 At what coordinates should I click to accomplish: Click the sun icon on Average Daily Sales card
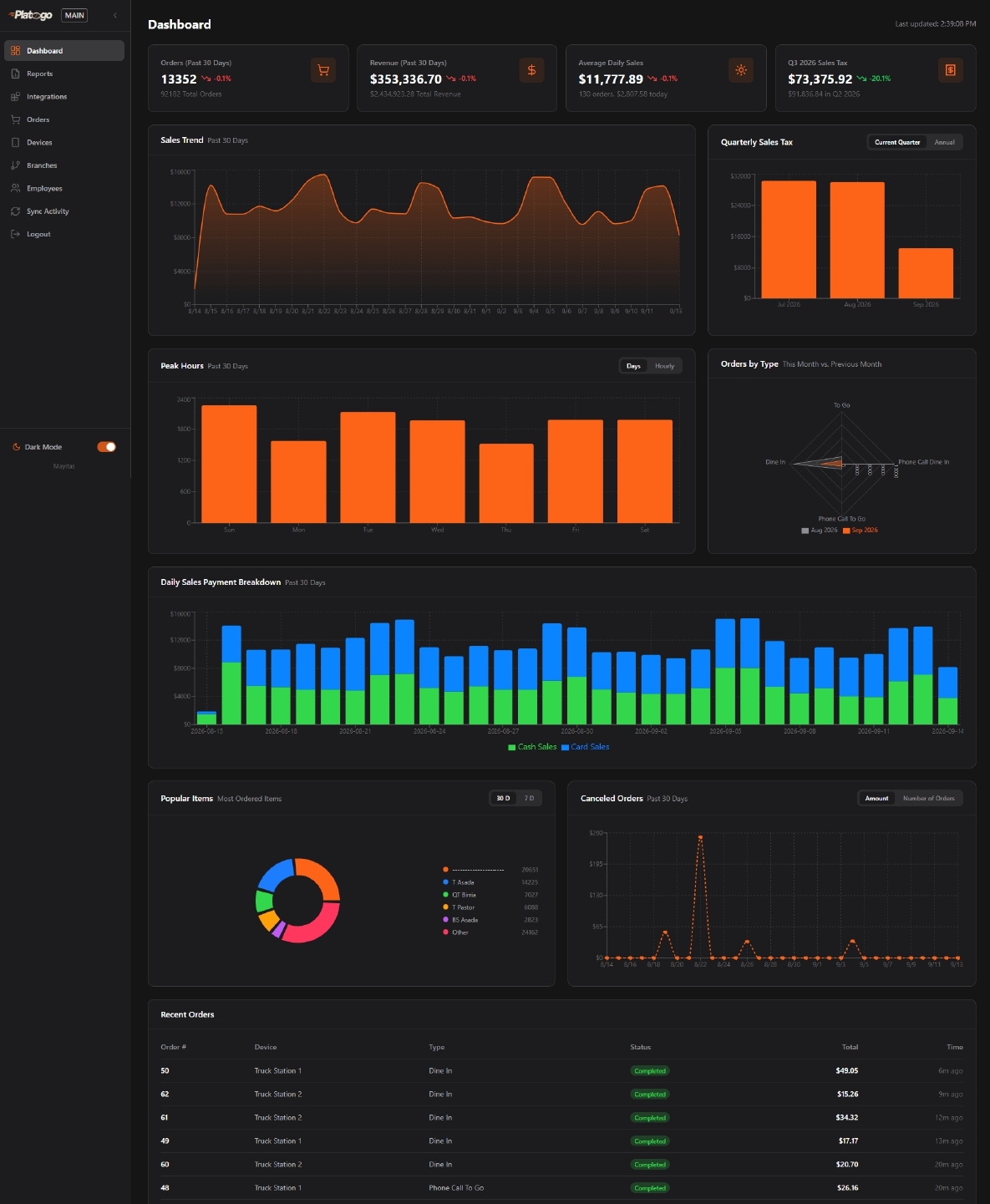tap(741, 70)
